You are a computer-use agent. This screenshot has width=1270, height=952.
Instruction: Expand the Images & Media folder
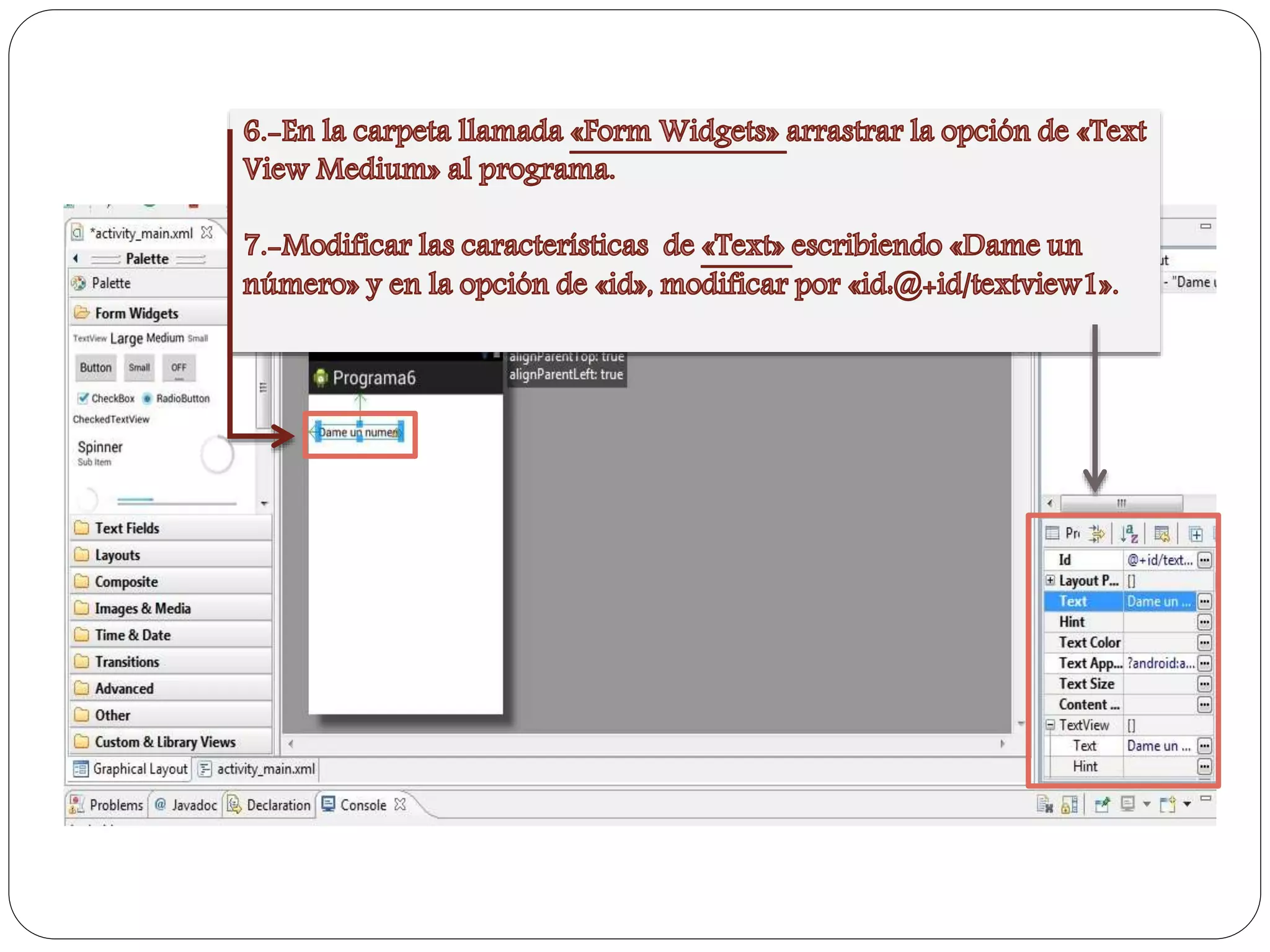pyautogui.click(x=171, y=608)
